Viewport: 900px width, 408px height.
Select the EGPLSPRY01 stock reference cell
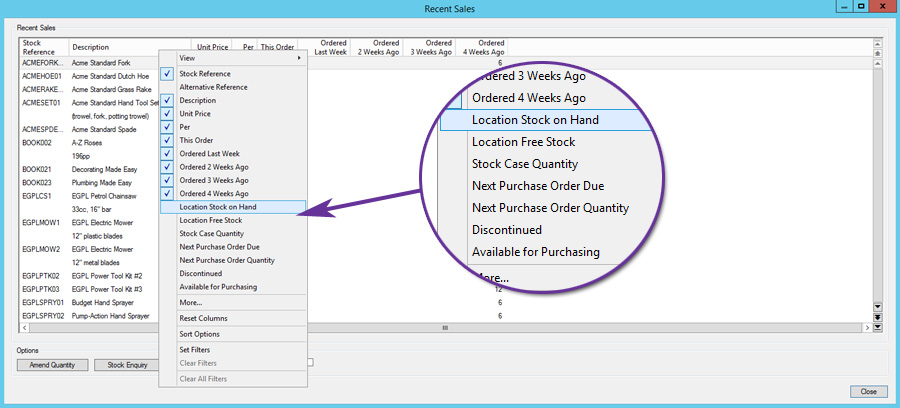coord(43,302)
